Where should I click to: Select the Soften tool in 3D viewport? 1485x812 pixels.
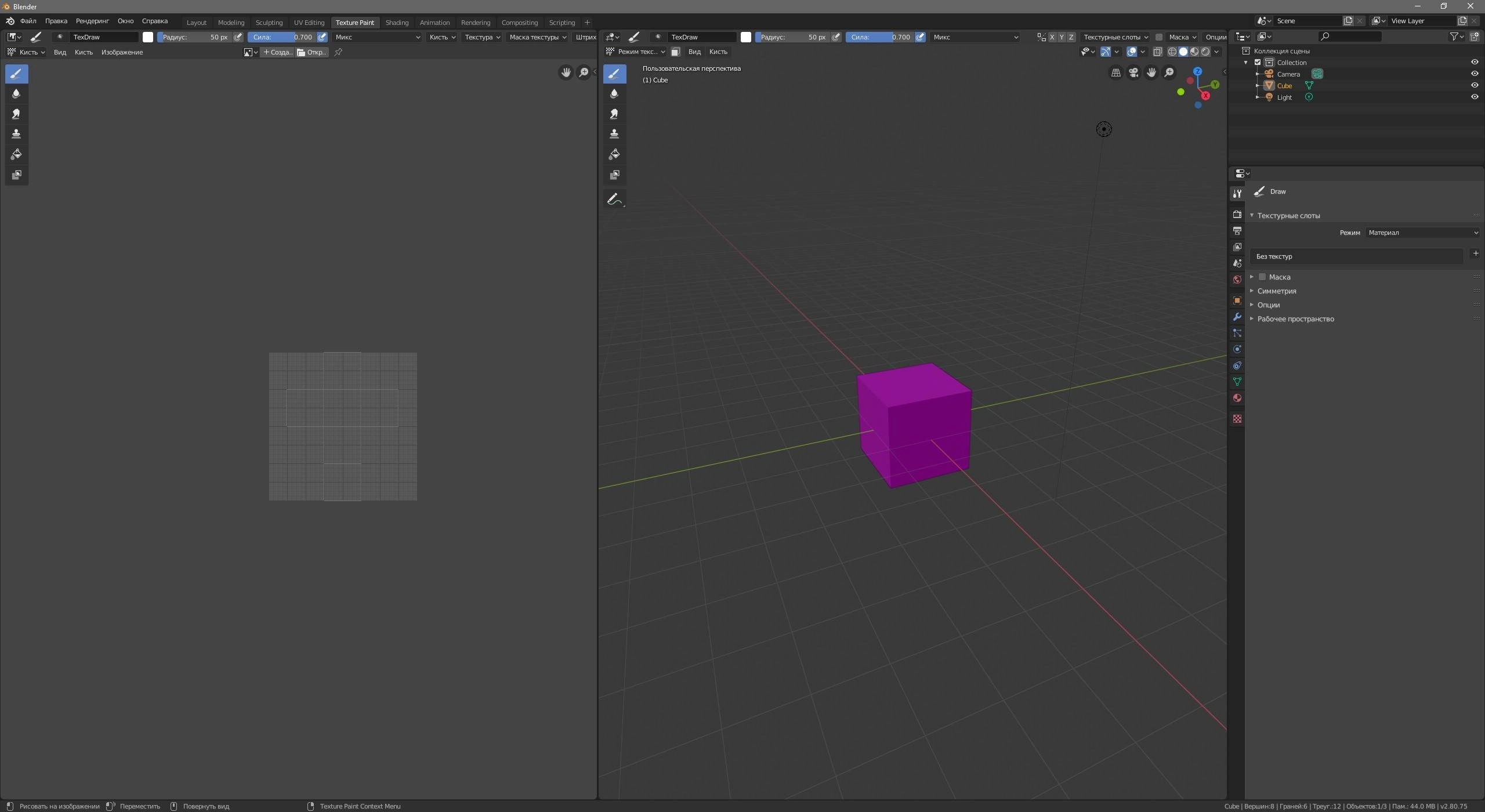coord(614,93)
